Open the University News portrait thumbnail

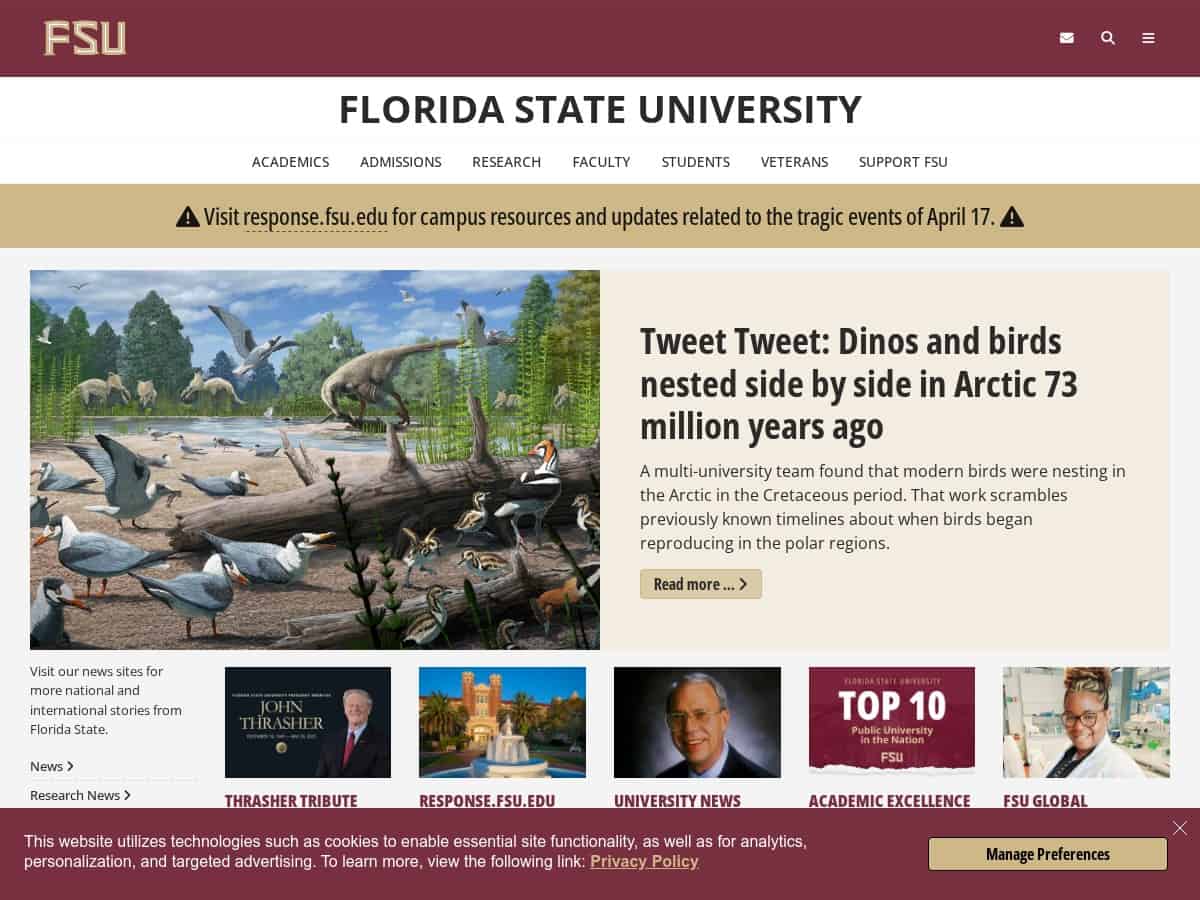pos(697,722)
